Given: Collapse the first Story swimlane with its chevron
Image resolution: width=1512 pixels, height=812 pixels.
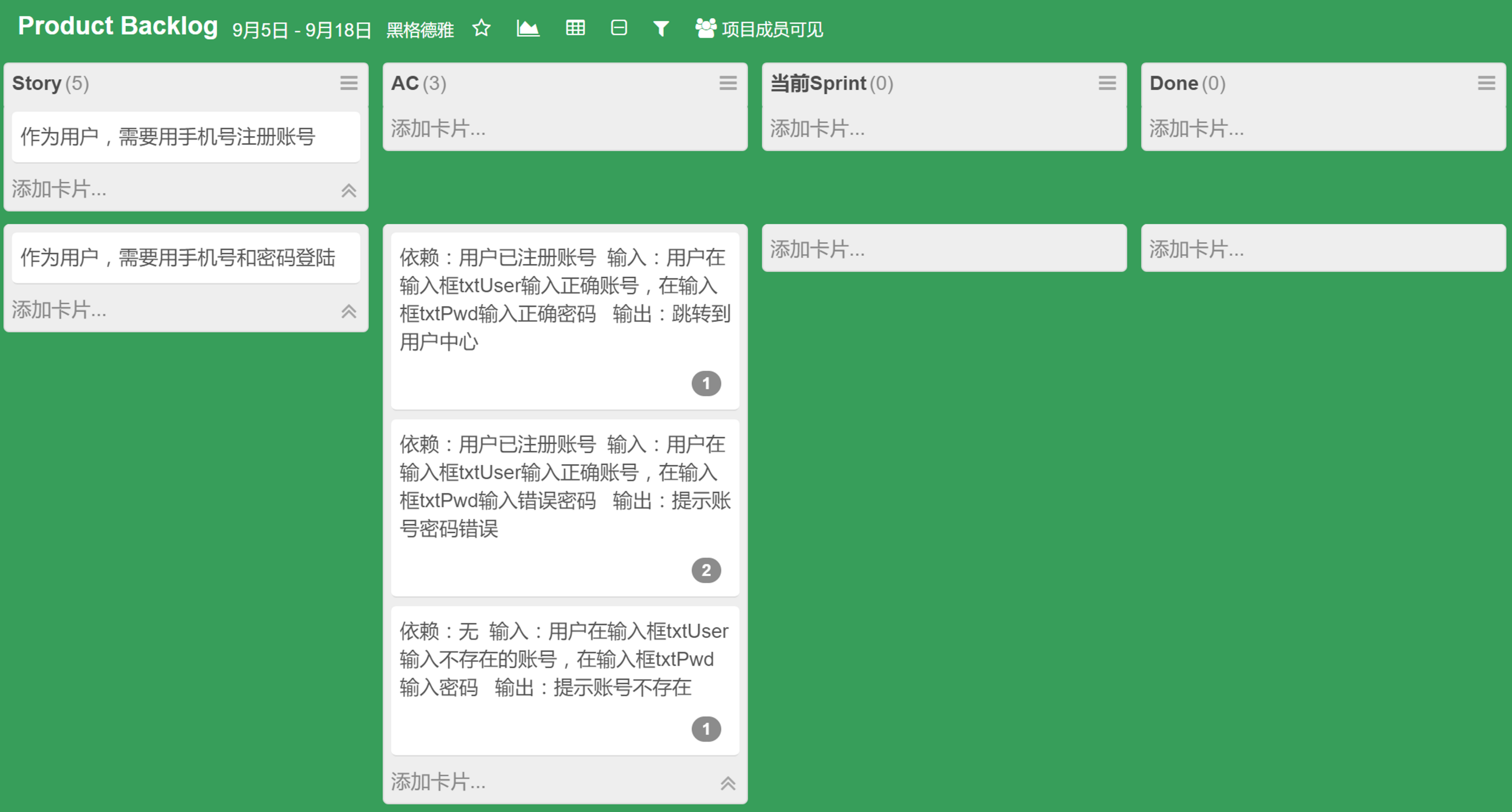Looking at the screenshot, I should click(x=349, y=190).
